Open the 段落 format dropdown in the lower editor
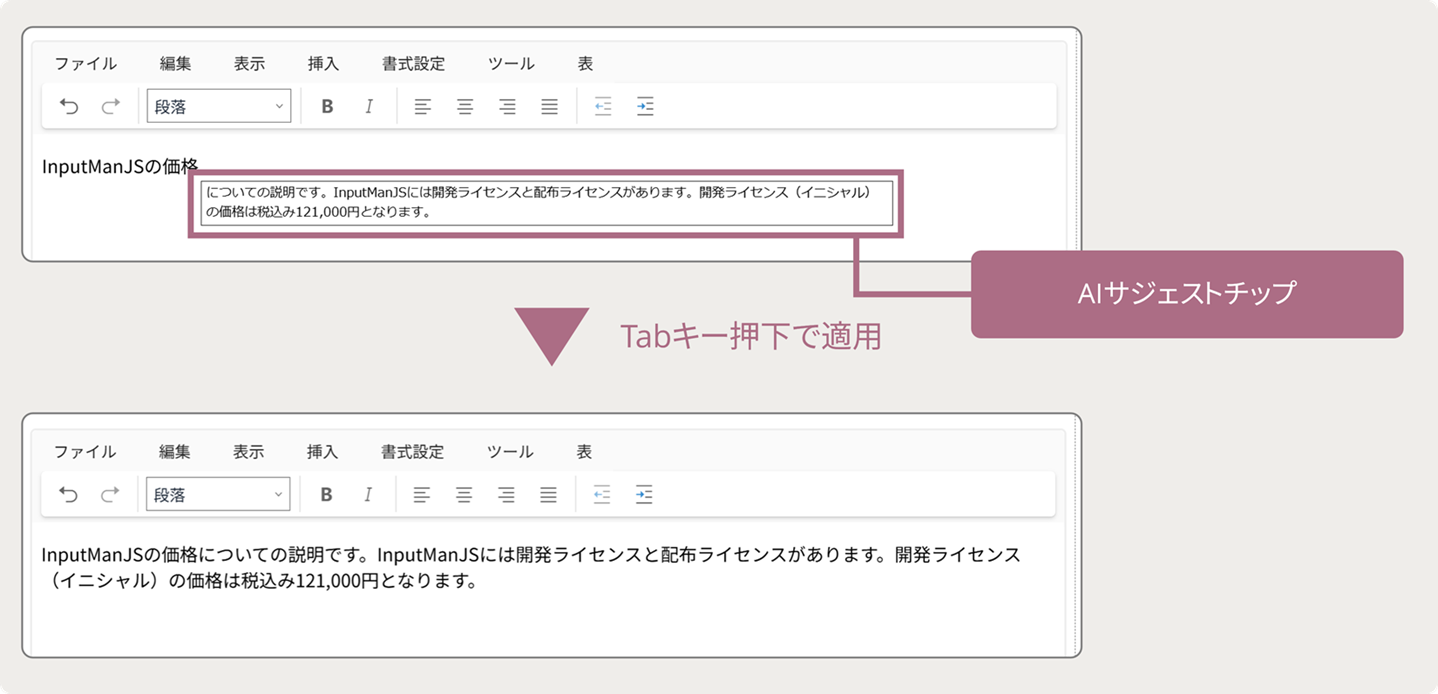Screen dimensions: 1438x694 coord(218,493)
